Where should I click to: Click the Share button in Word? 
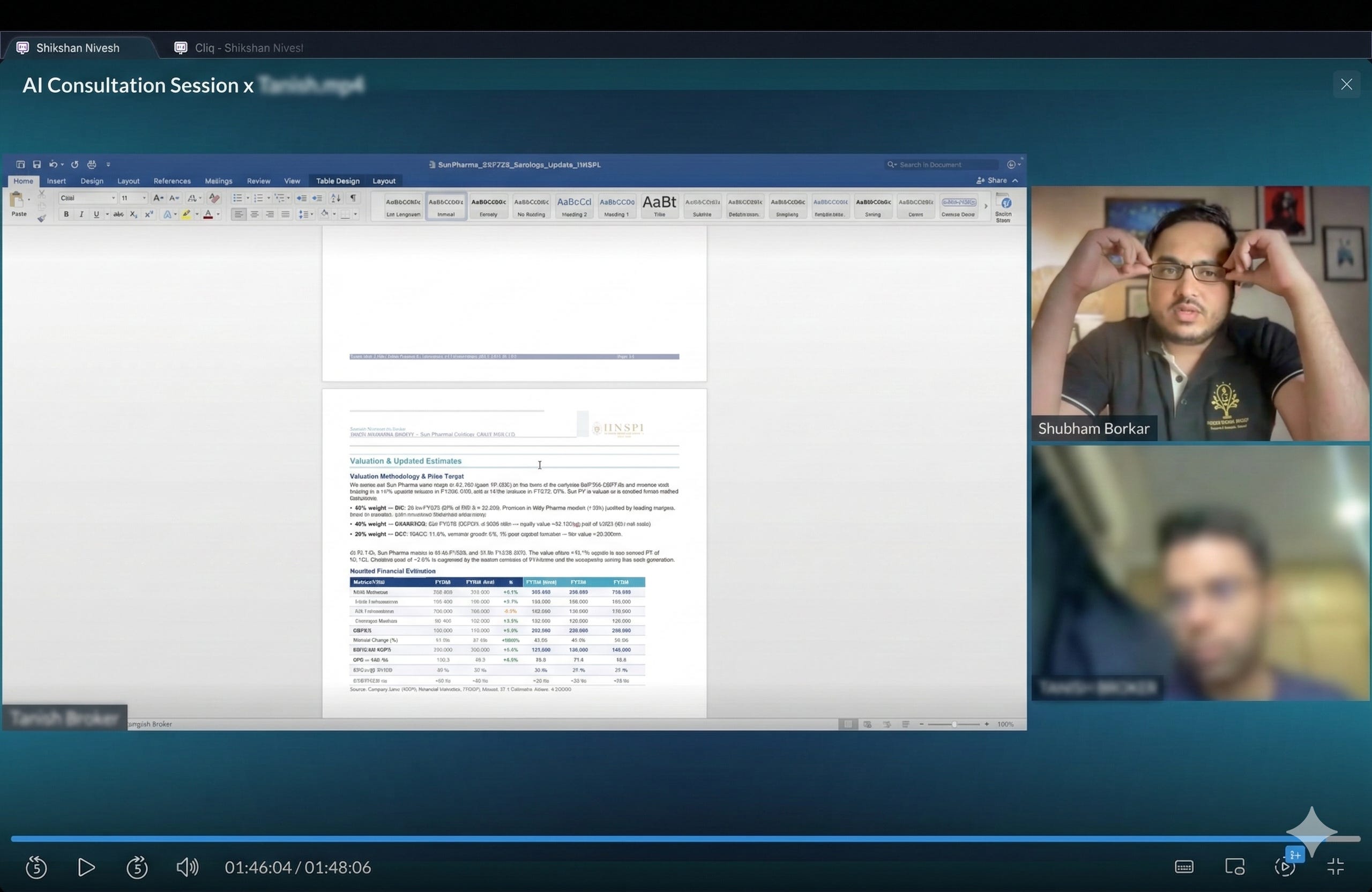click(992, 181)
